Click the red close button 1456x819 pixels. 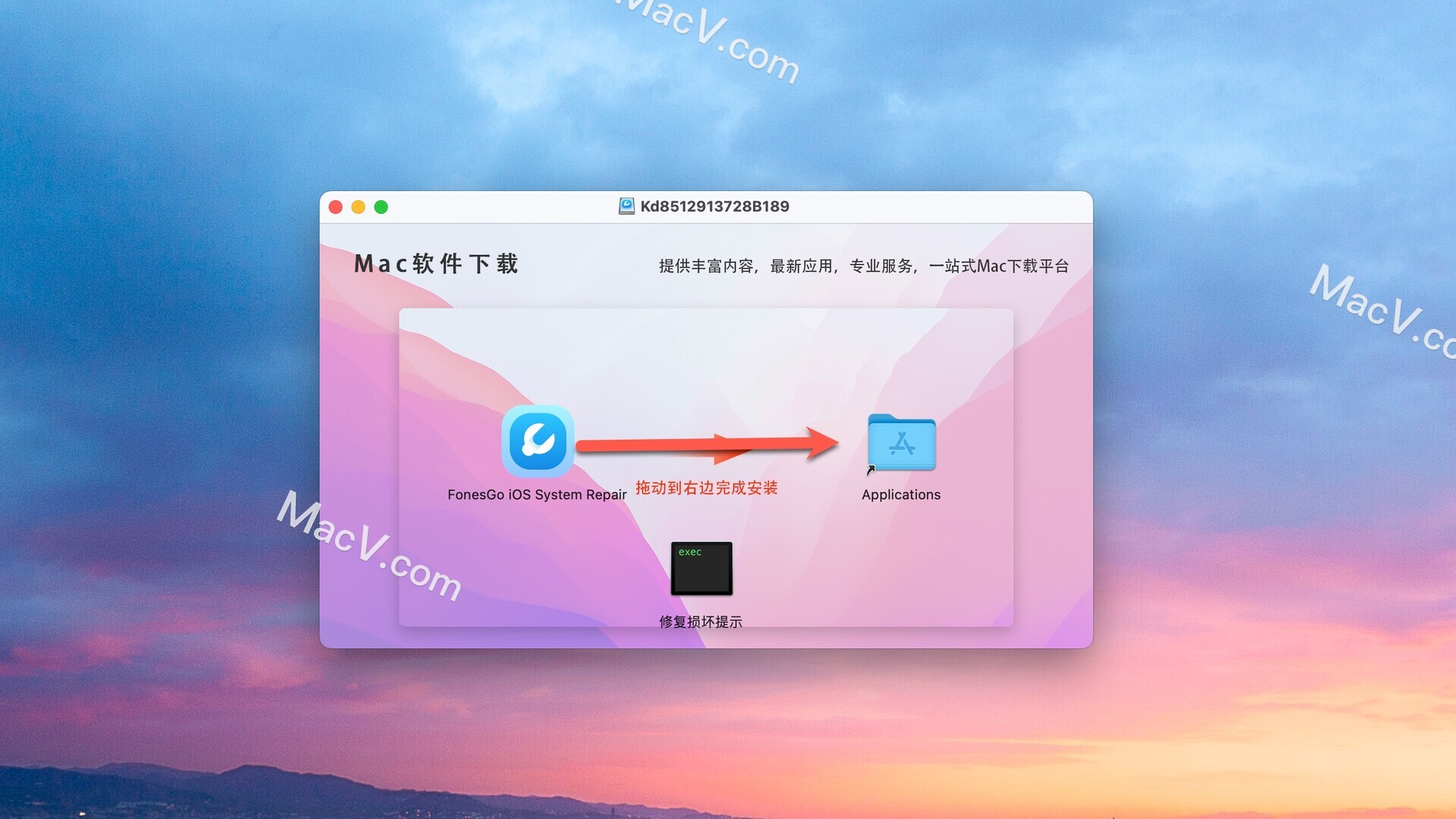[x=336, y=207]
